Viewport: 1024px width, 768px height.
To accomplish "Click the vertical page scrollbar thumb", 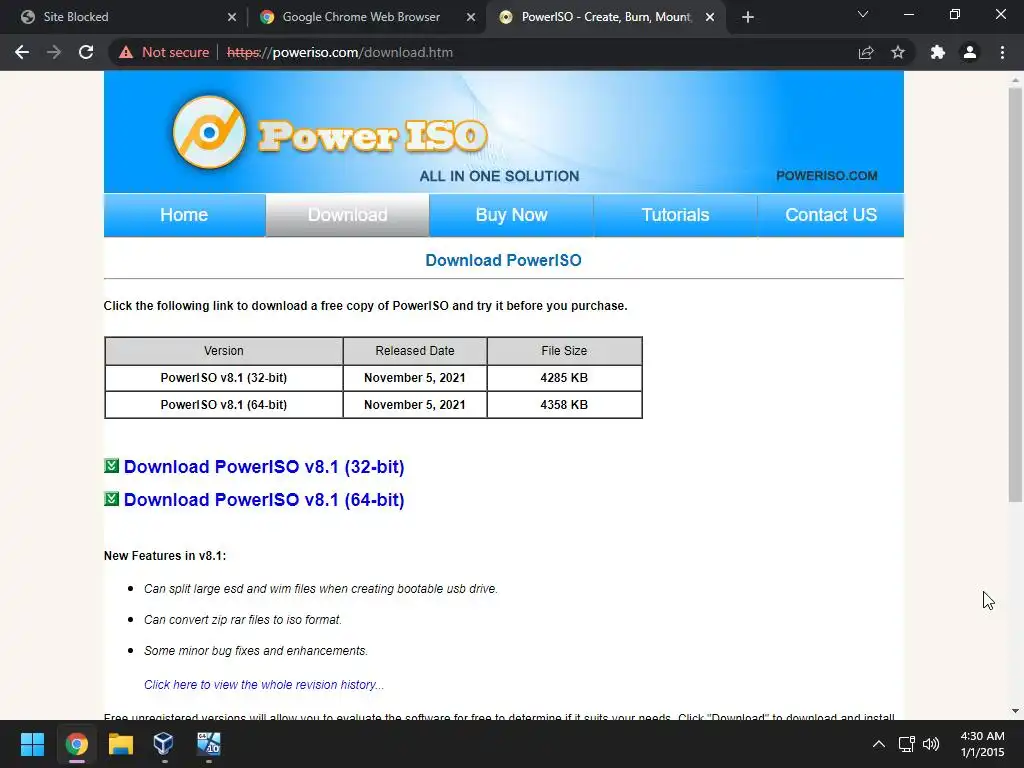I will click(x=1015, y=294).
